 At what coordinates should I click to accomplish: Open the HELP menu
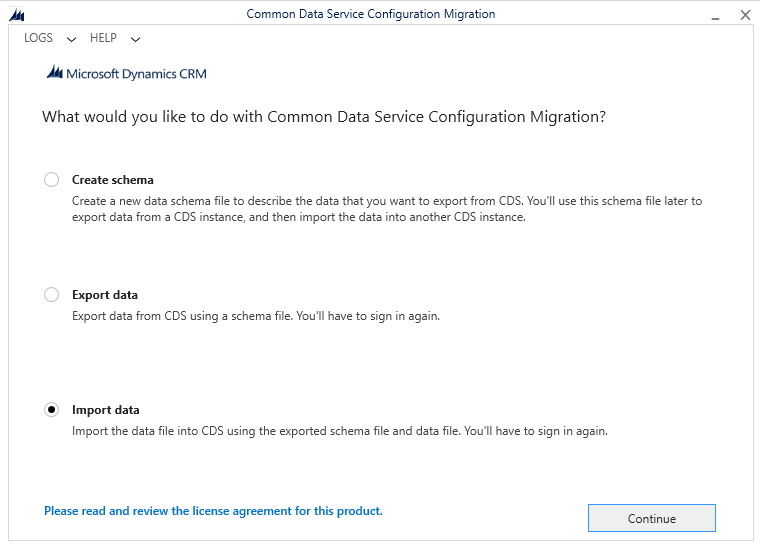point(103,38)
